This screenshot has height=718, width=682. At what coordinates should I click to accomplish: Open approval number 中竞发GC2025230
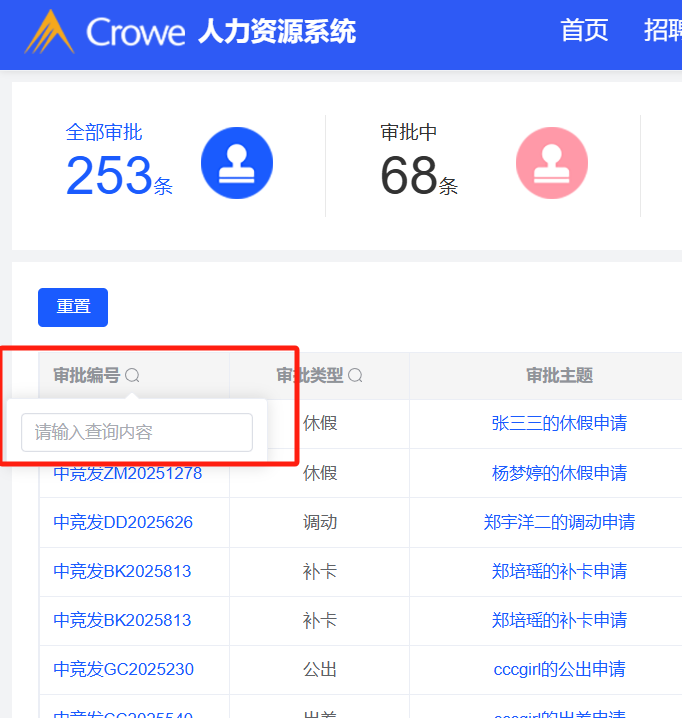pyautogui.click(x=123, y=669)
